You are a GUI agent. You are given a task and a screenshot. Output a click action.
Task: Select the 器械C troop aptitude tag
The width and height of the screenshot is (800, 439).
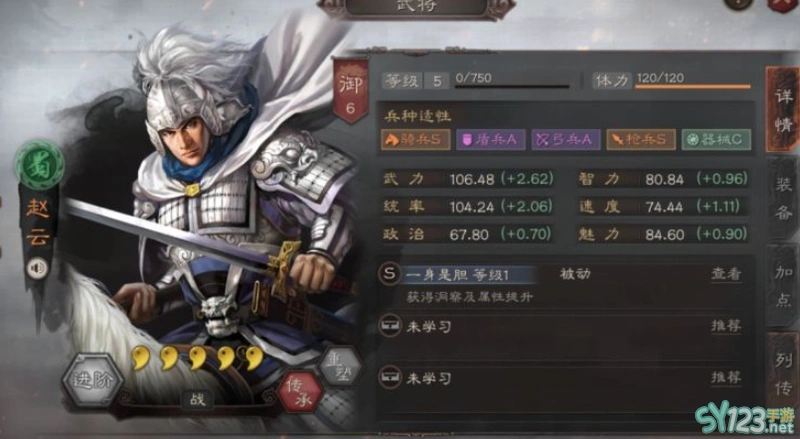point(716,140)
